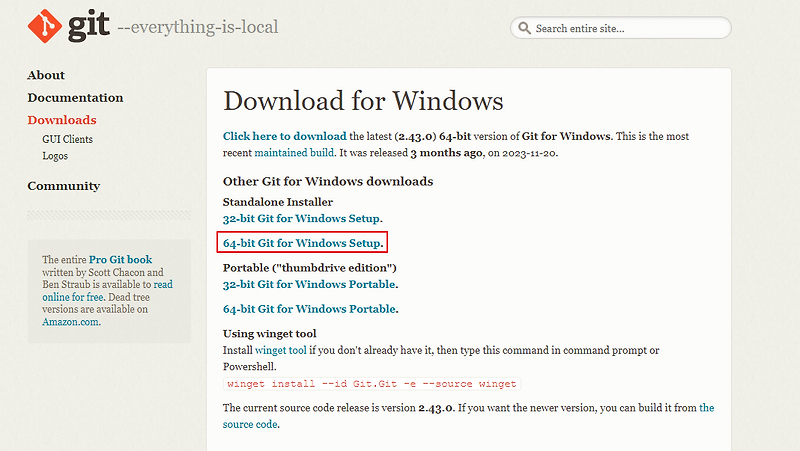Click 'Portable ("thumbdrive edition")' heading
The height and width of the screenshot is (451, 800).
pyautogui.click(x=310, y=268)
